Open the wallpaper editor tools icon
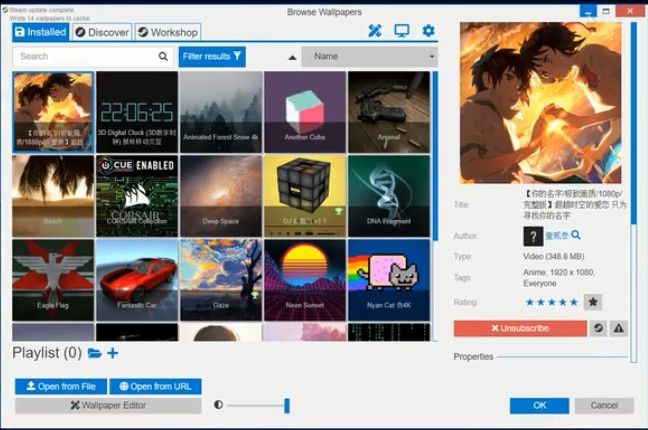Image resolution: width=648 pixels, height=430 pixels. [x=375, y=31]
